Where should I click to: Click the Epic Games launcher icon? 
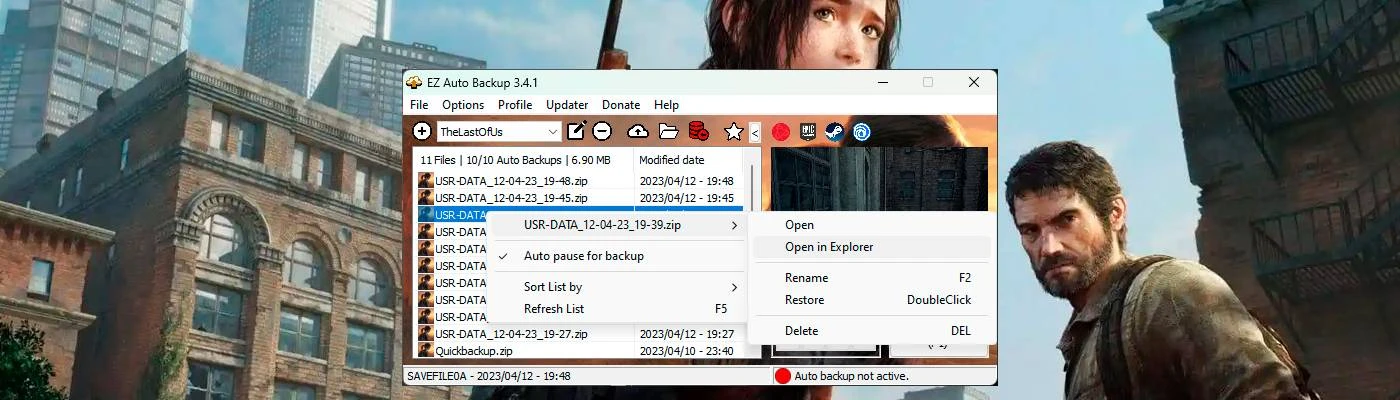(x=808, y=131)
